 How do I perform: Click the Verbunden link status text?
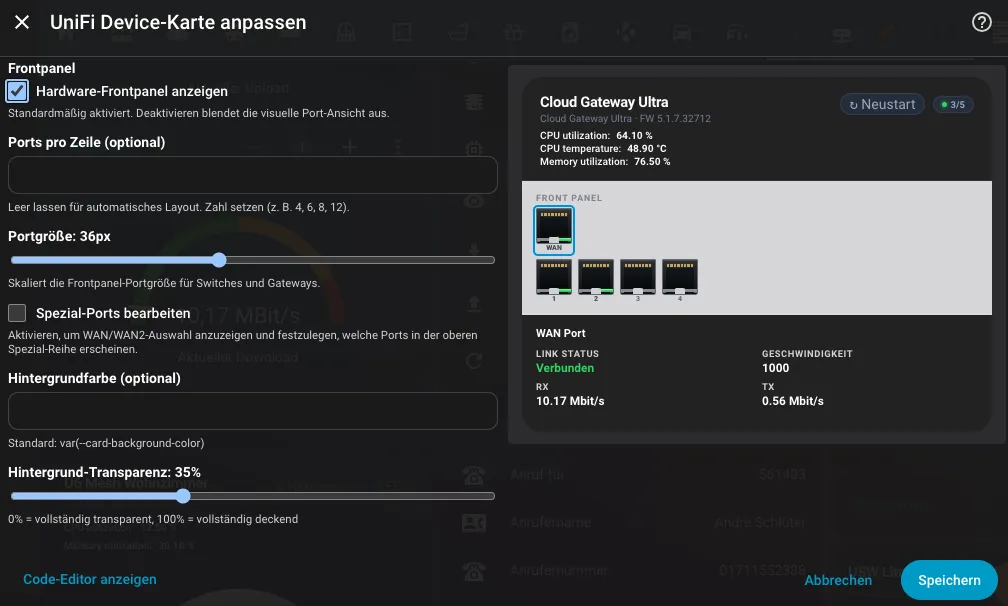565,368
